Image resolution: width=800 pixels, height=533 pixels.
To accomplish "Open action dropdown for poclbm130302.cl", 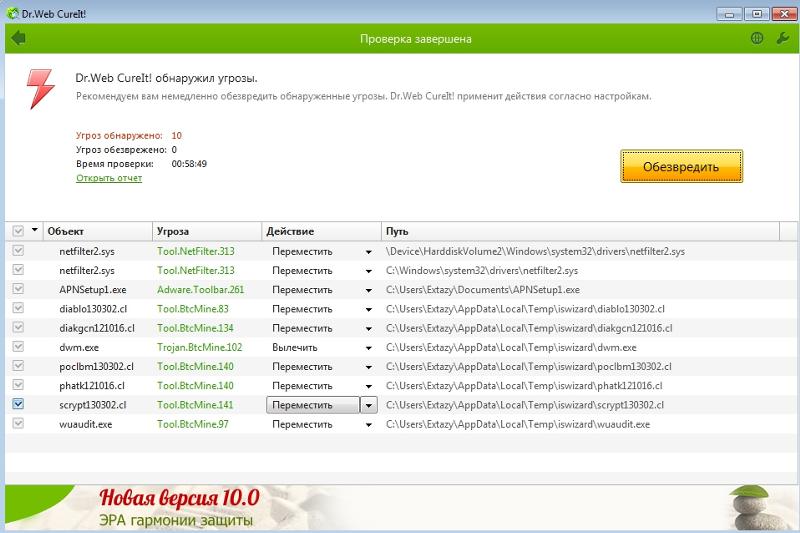I will pos(368,367).
